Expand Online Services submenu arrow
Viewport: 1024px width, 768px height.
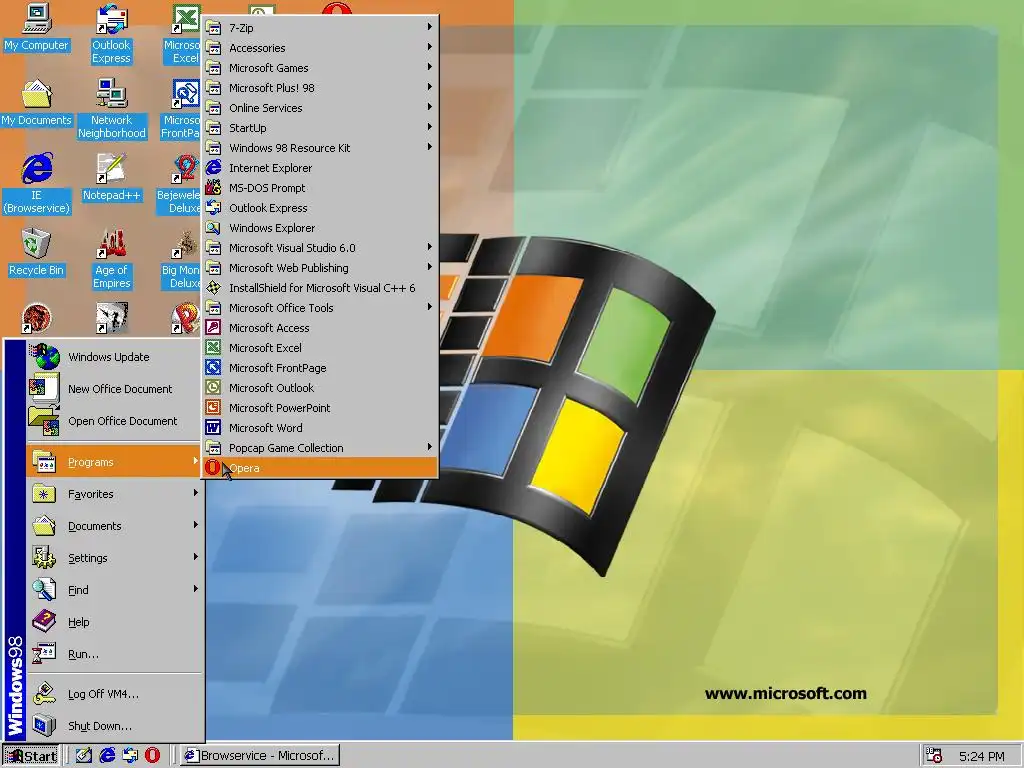430,106
